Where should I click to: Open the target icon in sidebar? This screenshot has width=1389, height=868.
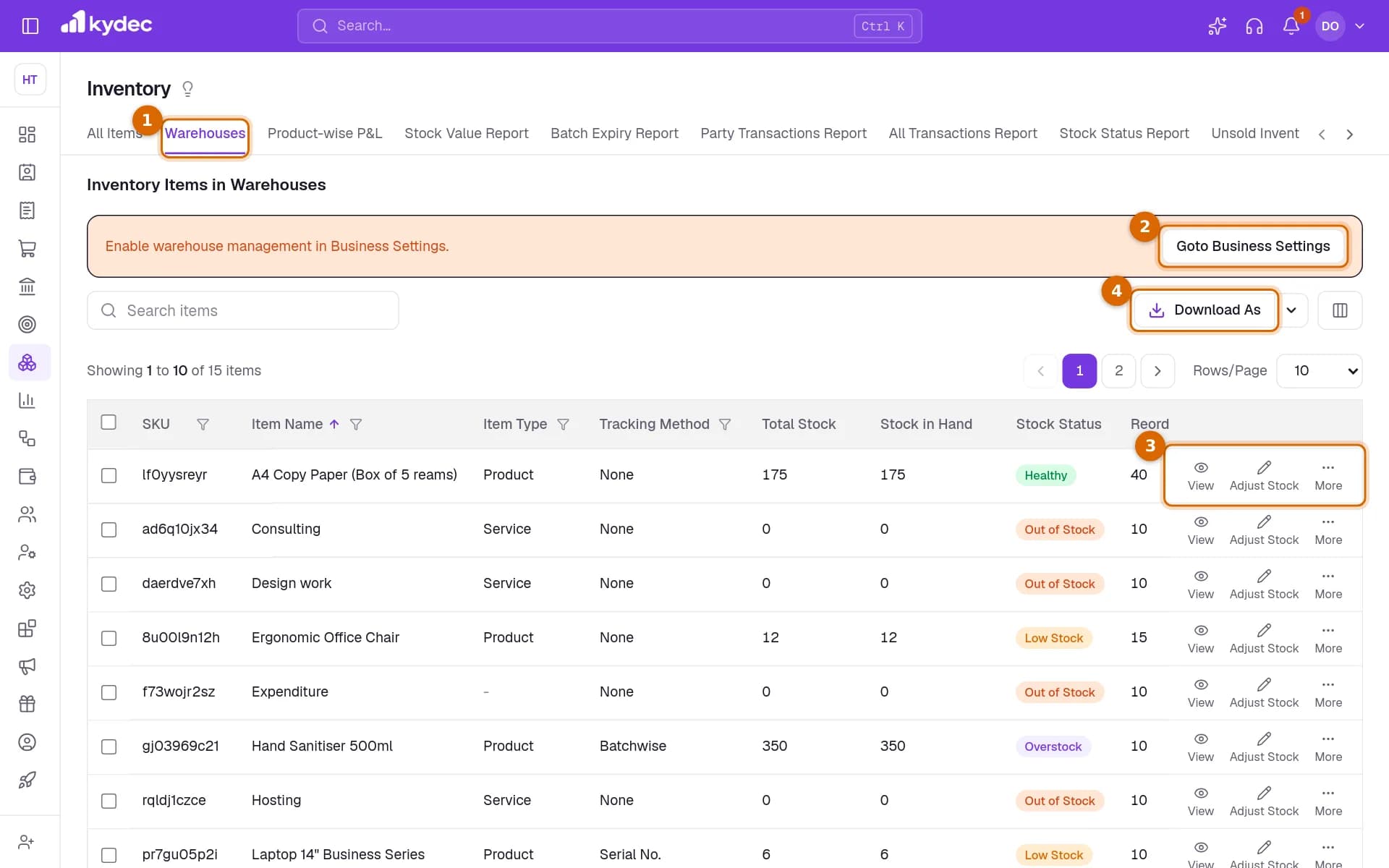[x=27, y=324]
